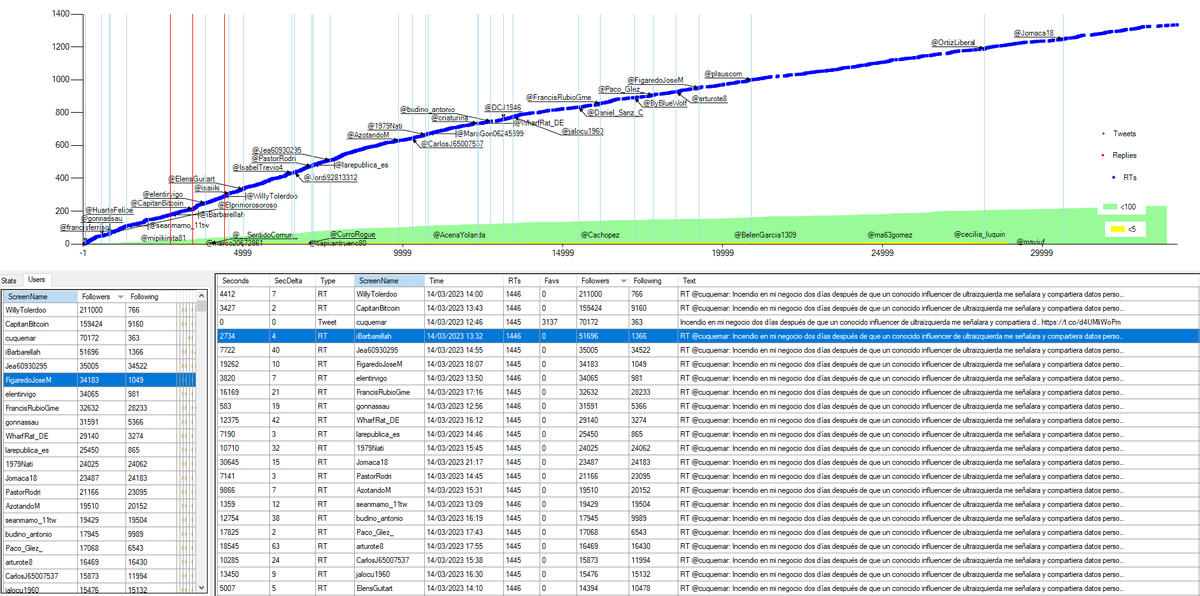Select the Users tab

point(36,281)
